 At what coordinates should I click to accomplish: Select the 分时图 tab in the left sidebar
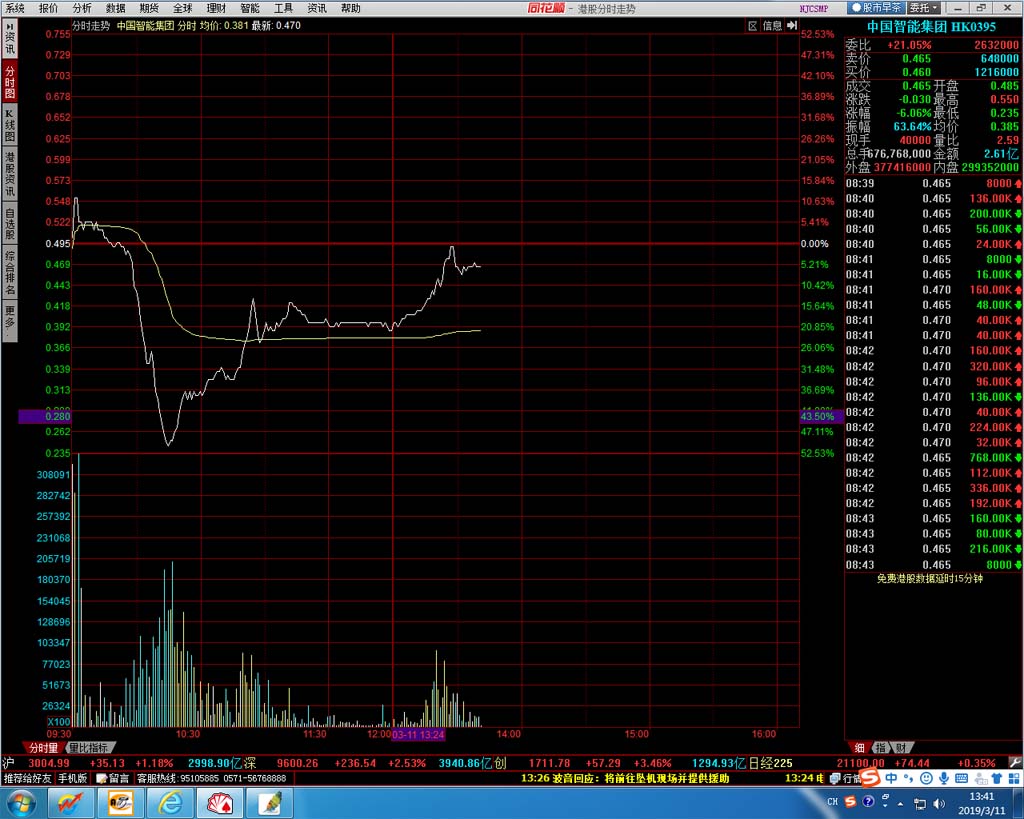10,81
